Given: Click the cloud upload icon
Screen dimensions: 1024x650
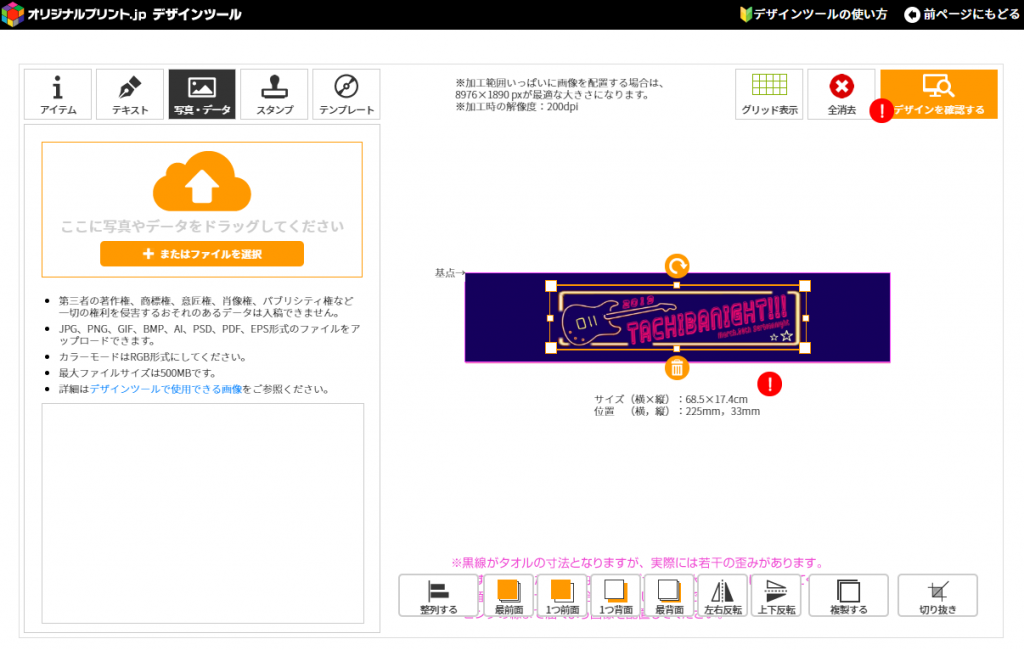Looking at the screenshot, I should pyautogui.click(x=202, y=181).
